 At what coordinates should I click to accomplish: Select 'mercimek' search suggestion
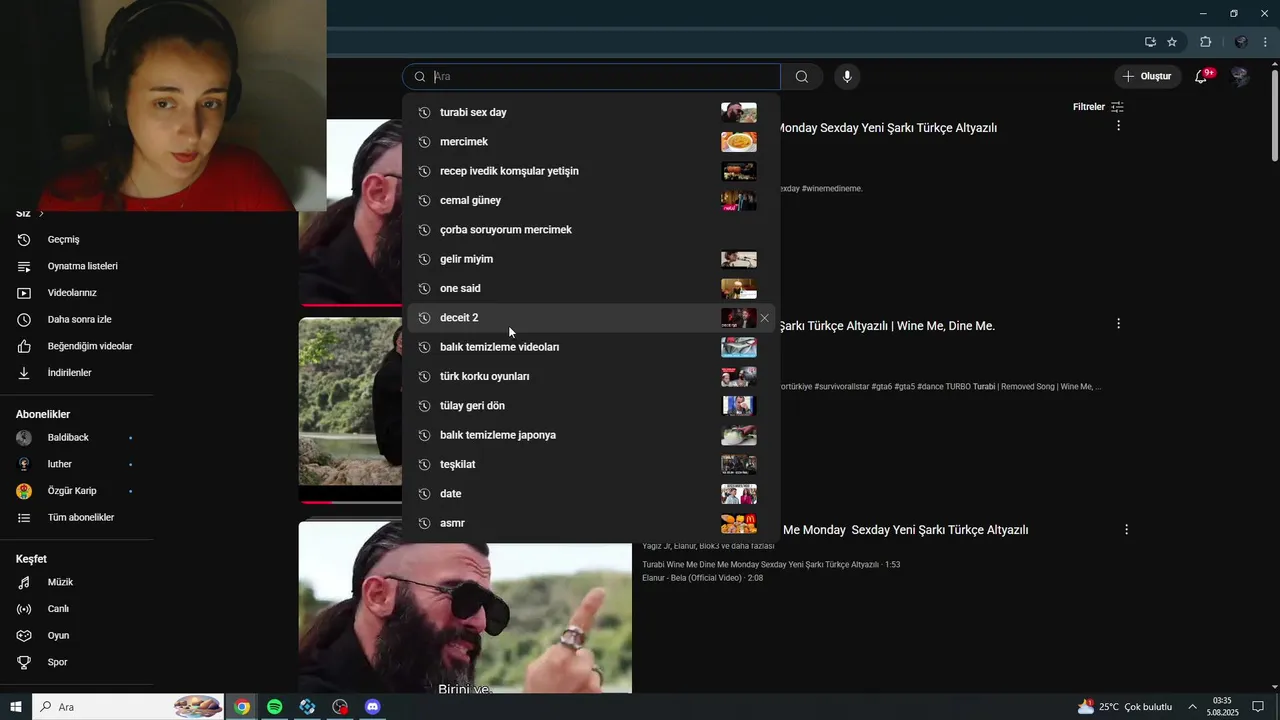591,142
